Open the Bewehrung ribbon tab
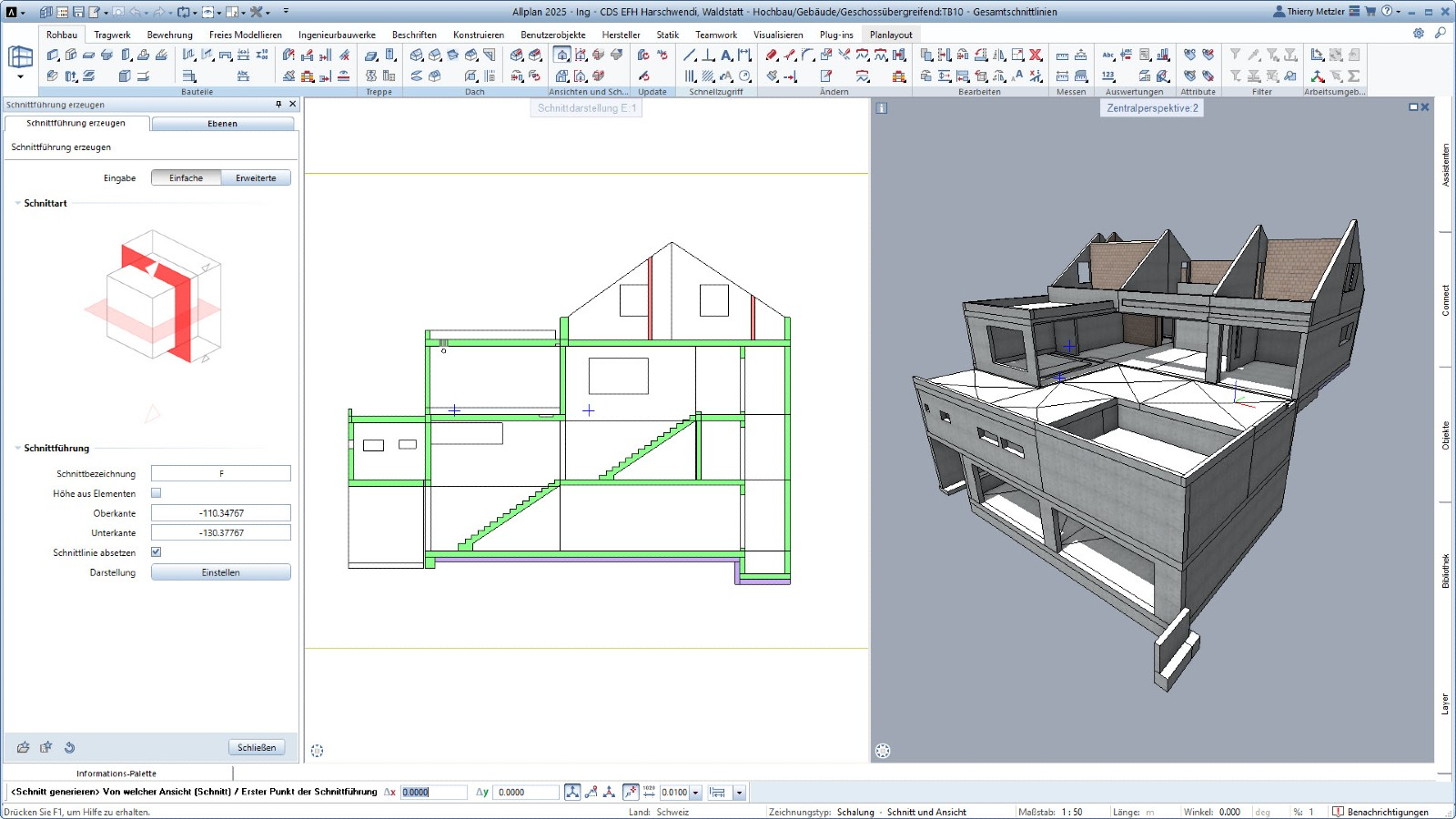This screenshot has width=1456, height=819. click(169, 35)
